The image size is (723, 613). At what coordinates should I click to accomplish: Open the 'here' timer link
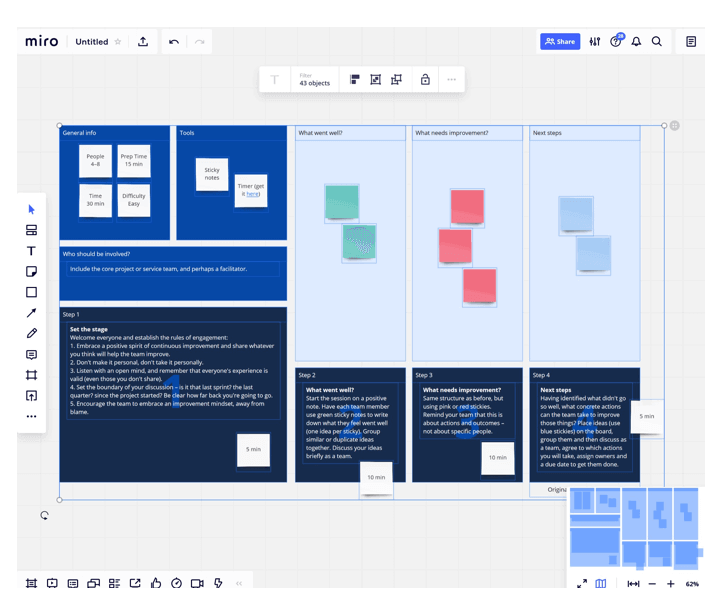pyautogui.click(x=253, y=194)
